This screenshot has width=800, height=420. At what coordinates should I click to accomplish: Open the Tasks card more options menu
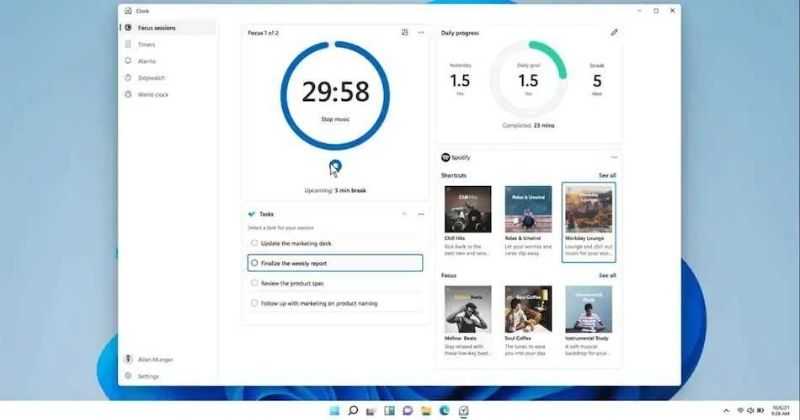coord(421,214)
